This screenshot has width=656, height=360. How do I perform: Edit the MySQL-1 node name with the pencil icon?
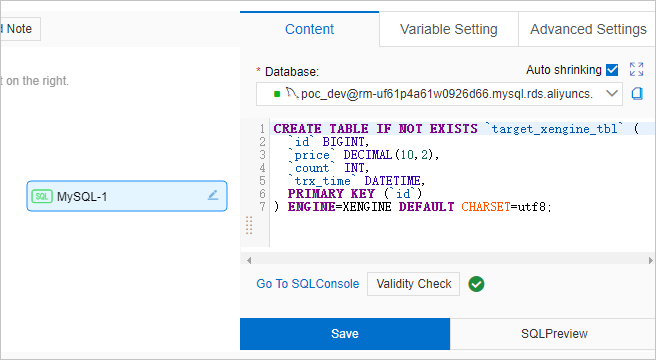coord(213,195)
